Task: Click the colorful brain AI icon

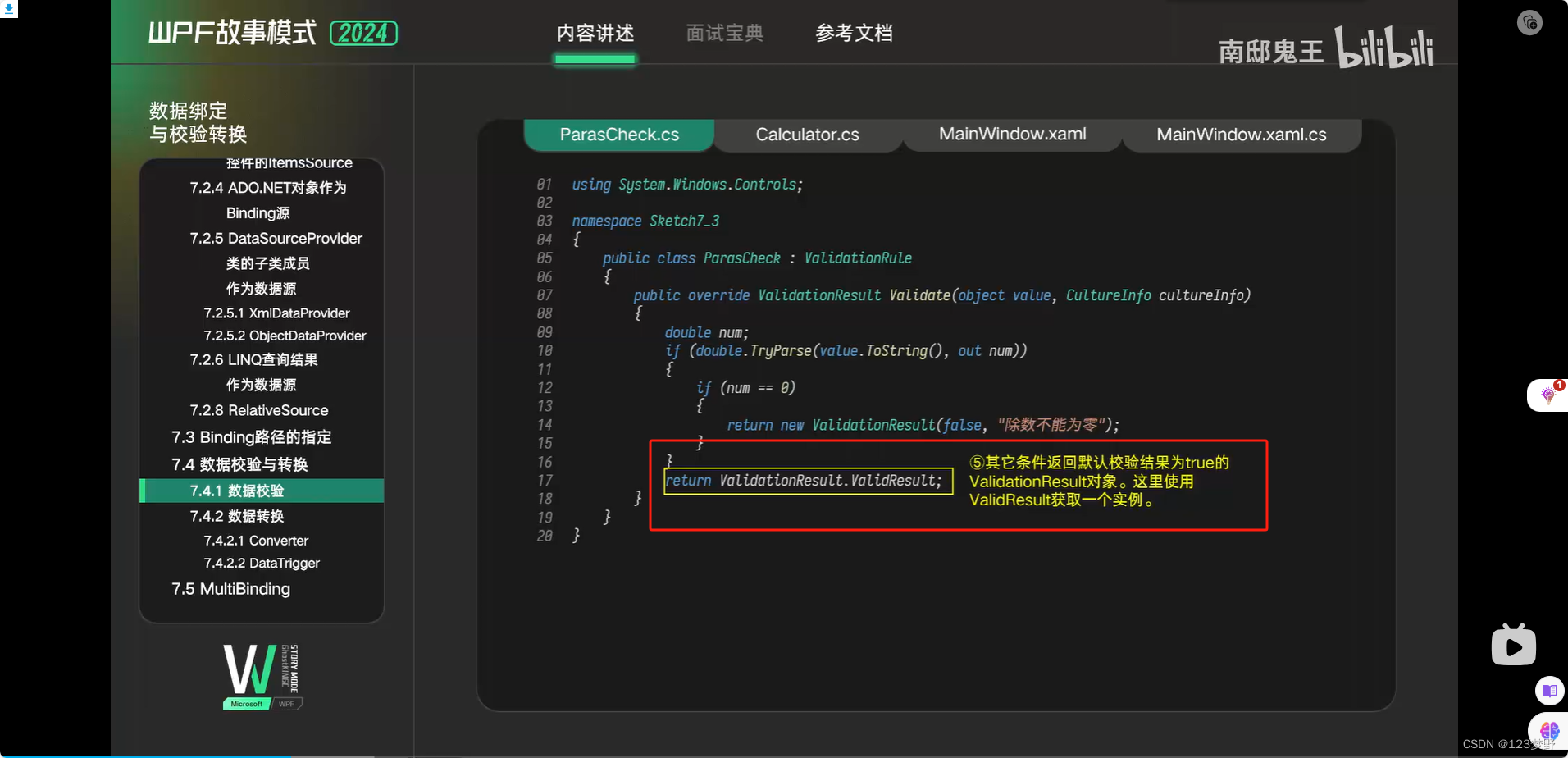Action: (x=1549, y=730)
